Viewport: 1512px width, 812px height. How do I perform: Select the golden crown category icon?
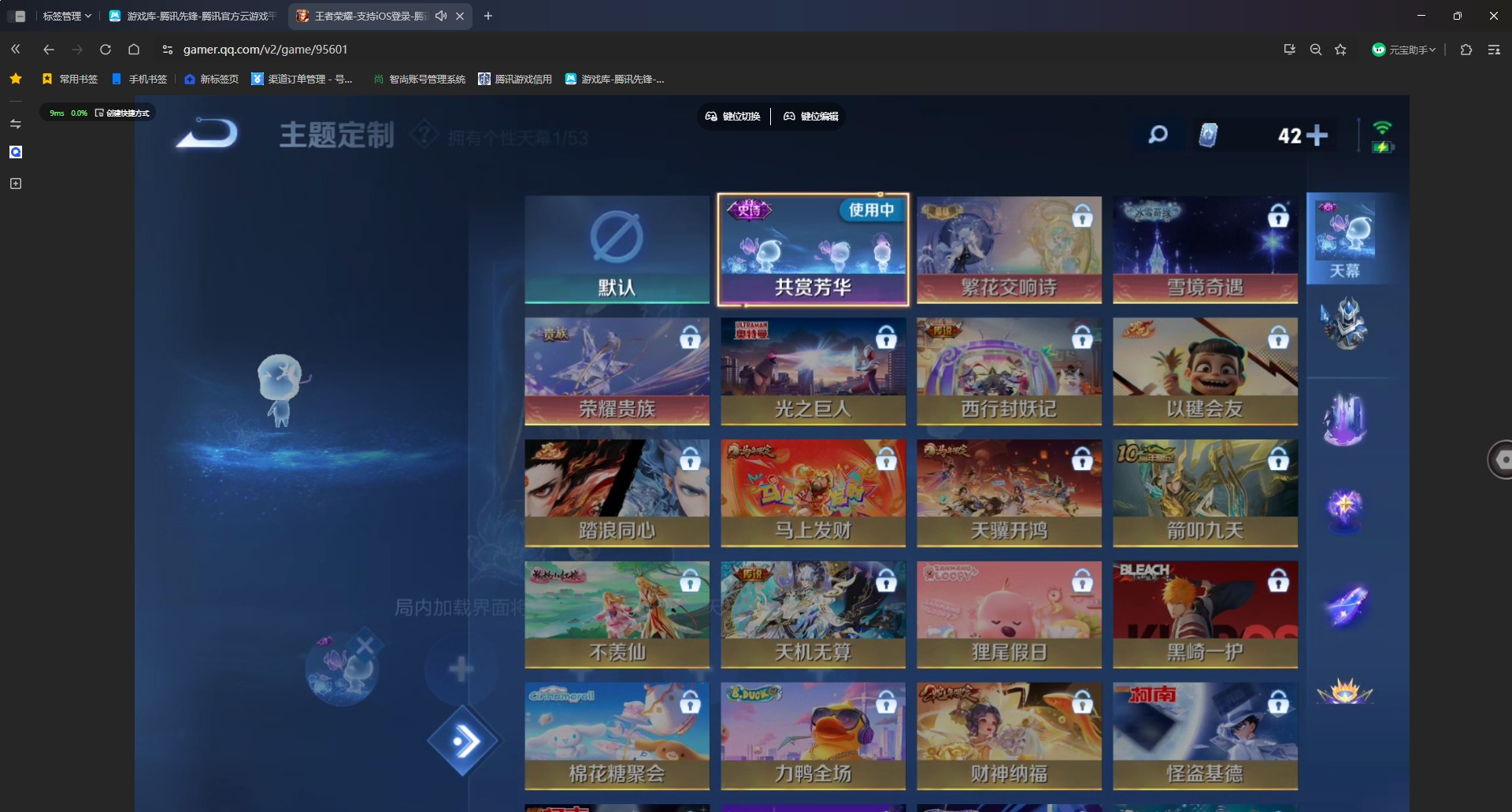[1345, 691]
